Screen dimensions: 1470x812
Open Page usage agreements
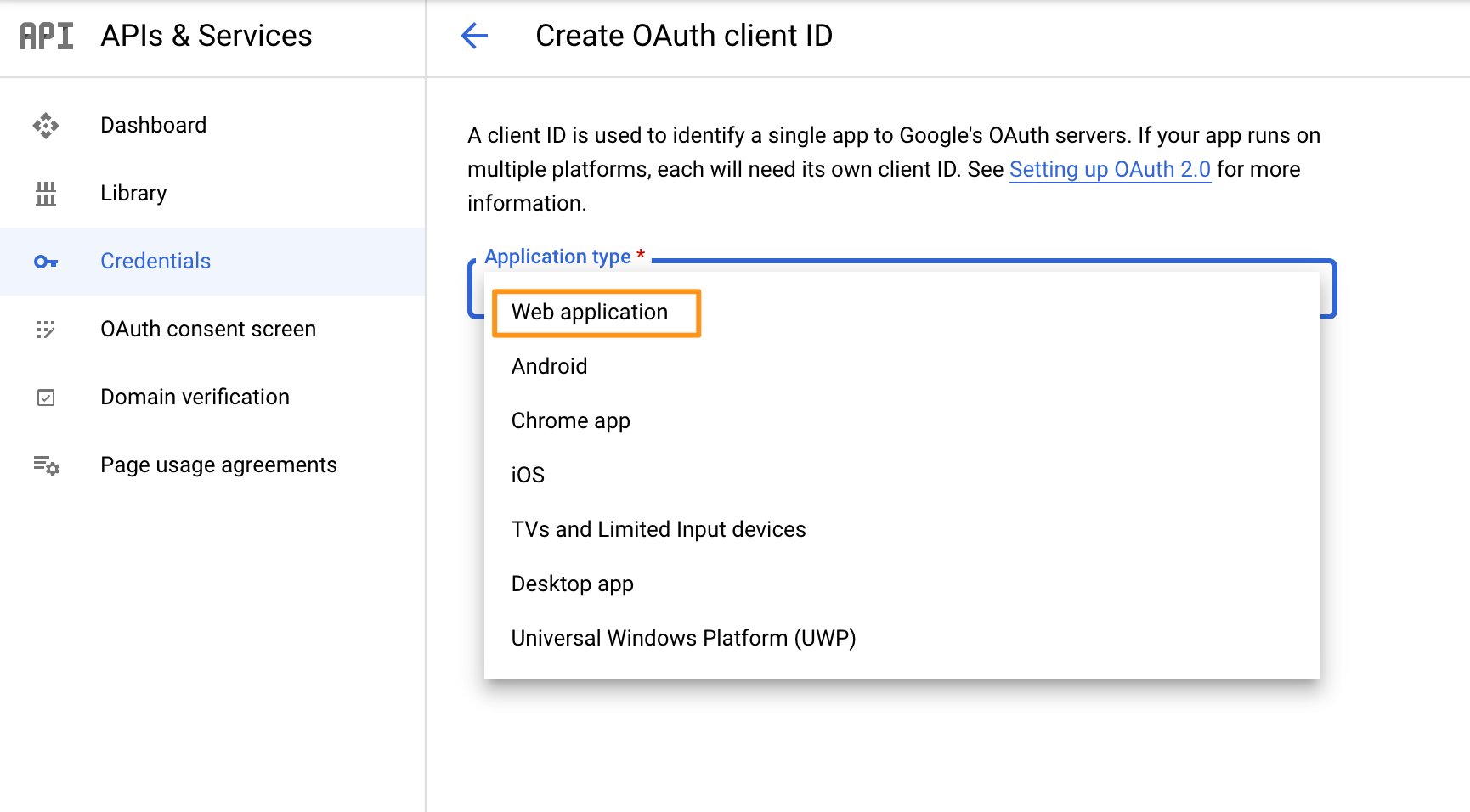click(212, 465)
